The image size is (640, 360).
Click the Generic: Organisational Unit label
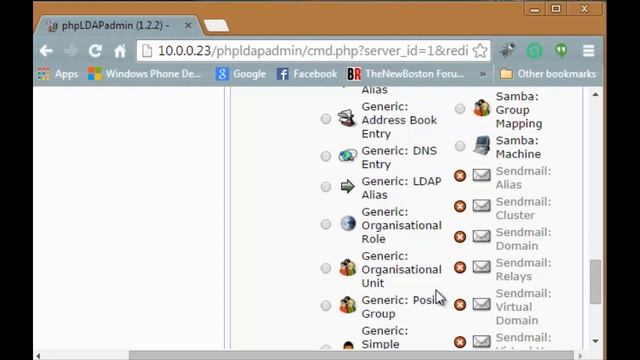coord(402,269)
